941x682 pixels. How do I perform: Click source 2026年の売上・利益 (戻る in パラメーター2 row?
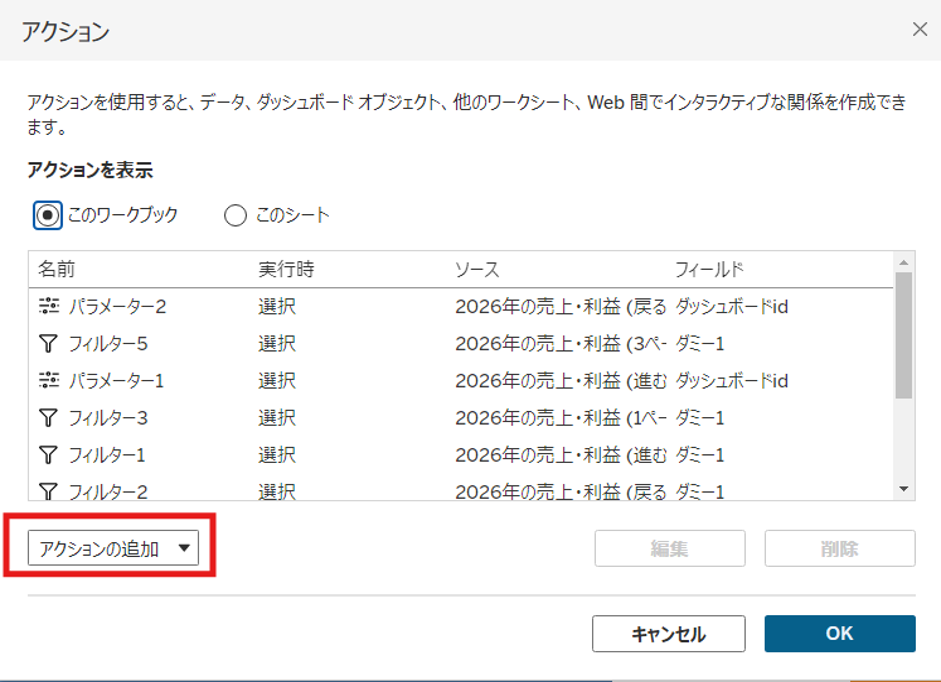tap(561, 306)
